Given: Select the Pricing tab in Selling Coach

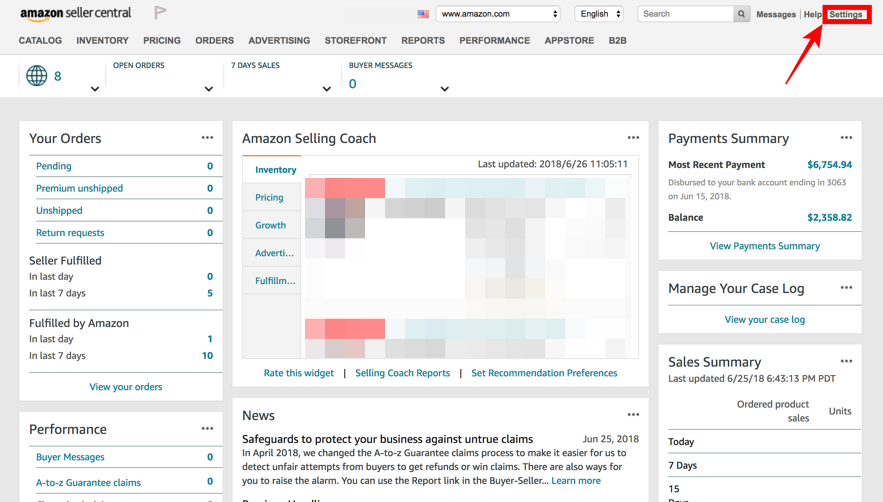Looking at the screenshot, I should (x=272, y=197).
